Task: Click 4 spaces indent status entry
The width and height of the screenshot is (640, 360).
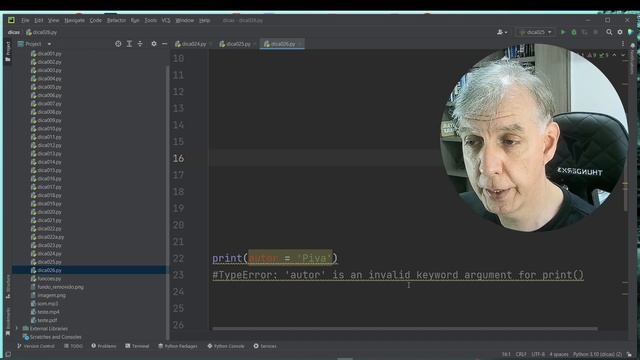Action: (x=559, y=354)
